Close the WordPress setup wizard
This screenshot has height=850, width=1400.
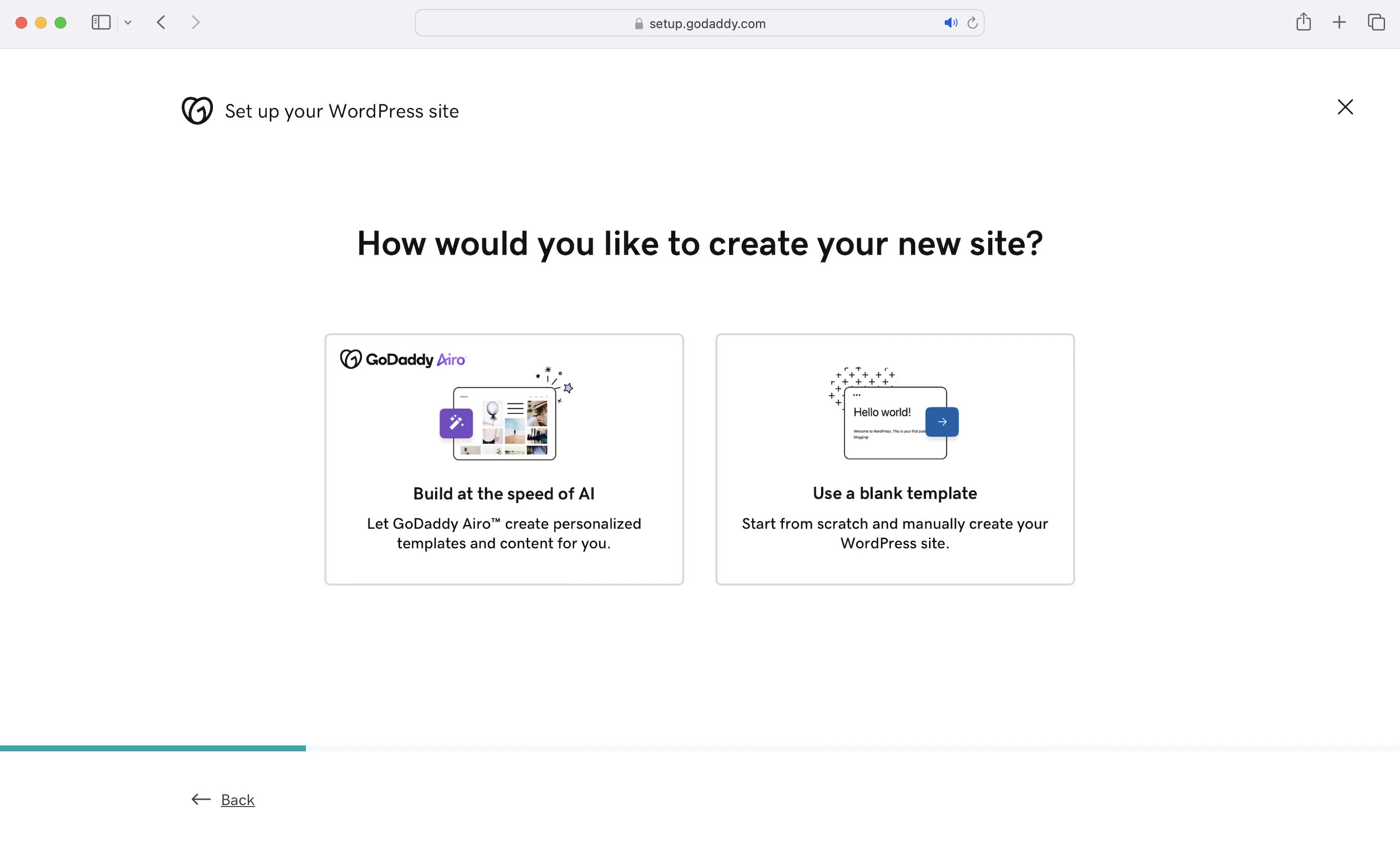1345,107
